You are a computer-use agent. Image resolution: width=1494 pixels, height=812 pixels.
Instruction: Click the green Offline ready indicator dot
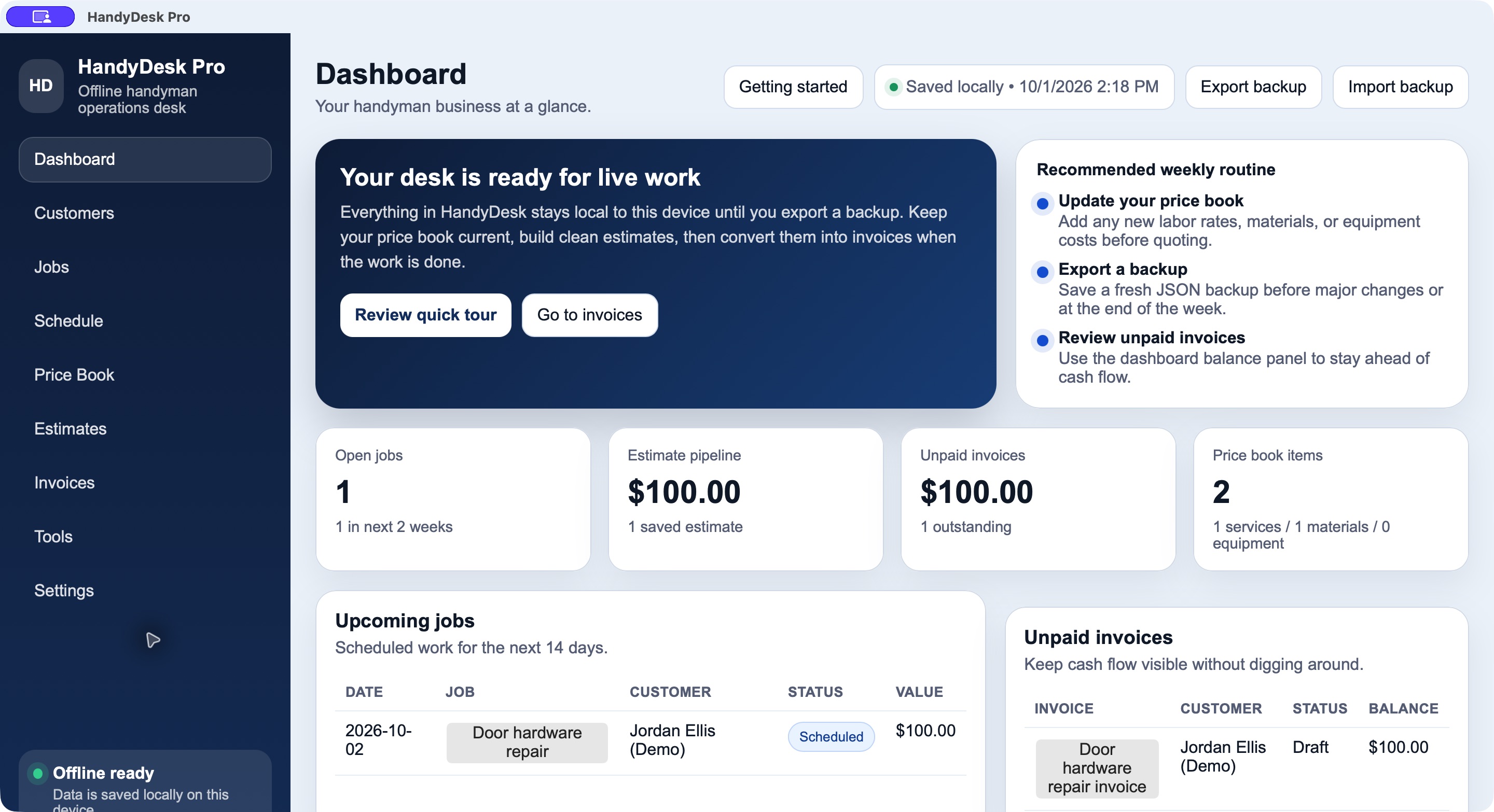click(x=38, y=773)
